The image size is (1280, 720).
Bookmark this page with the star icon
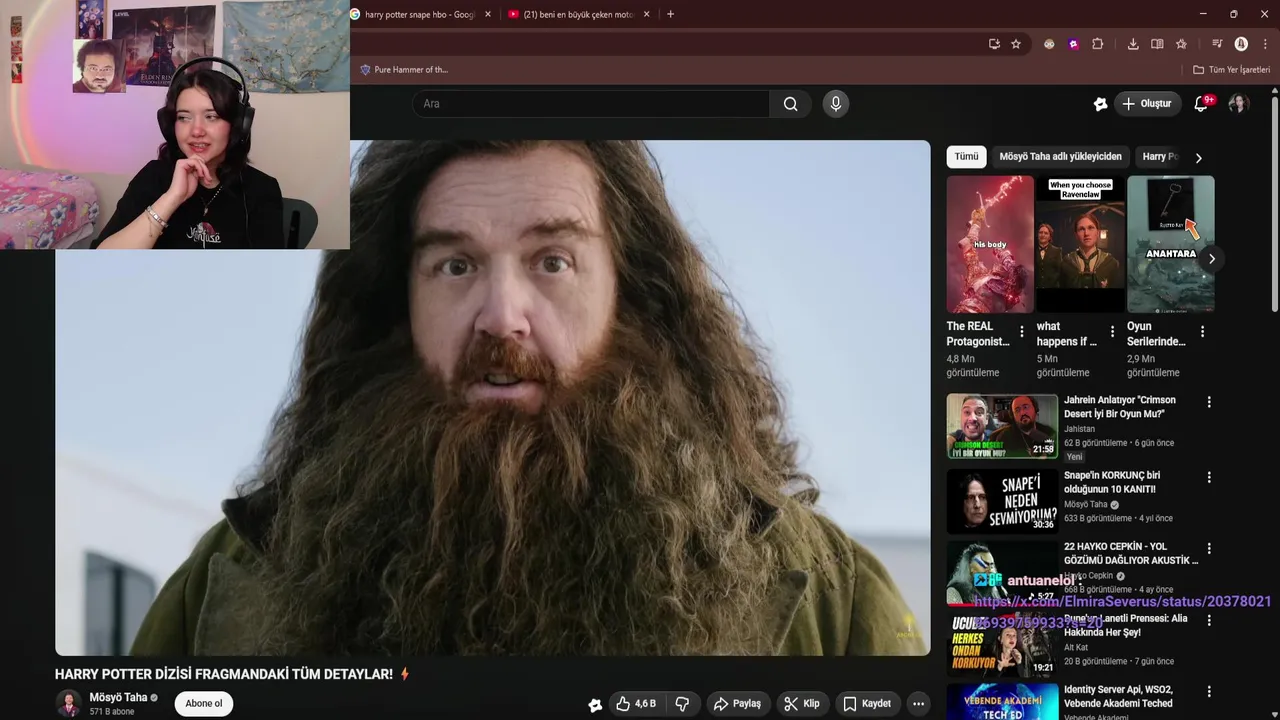(x=1016, y=44)
